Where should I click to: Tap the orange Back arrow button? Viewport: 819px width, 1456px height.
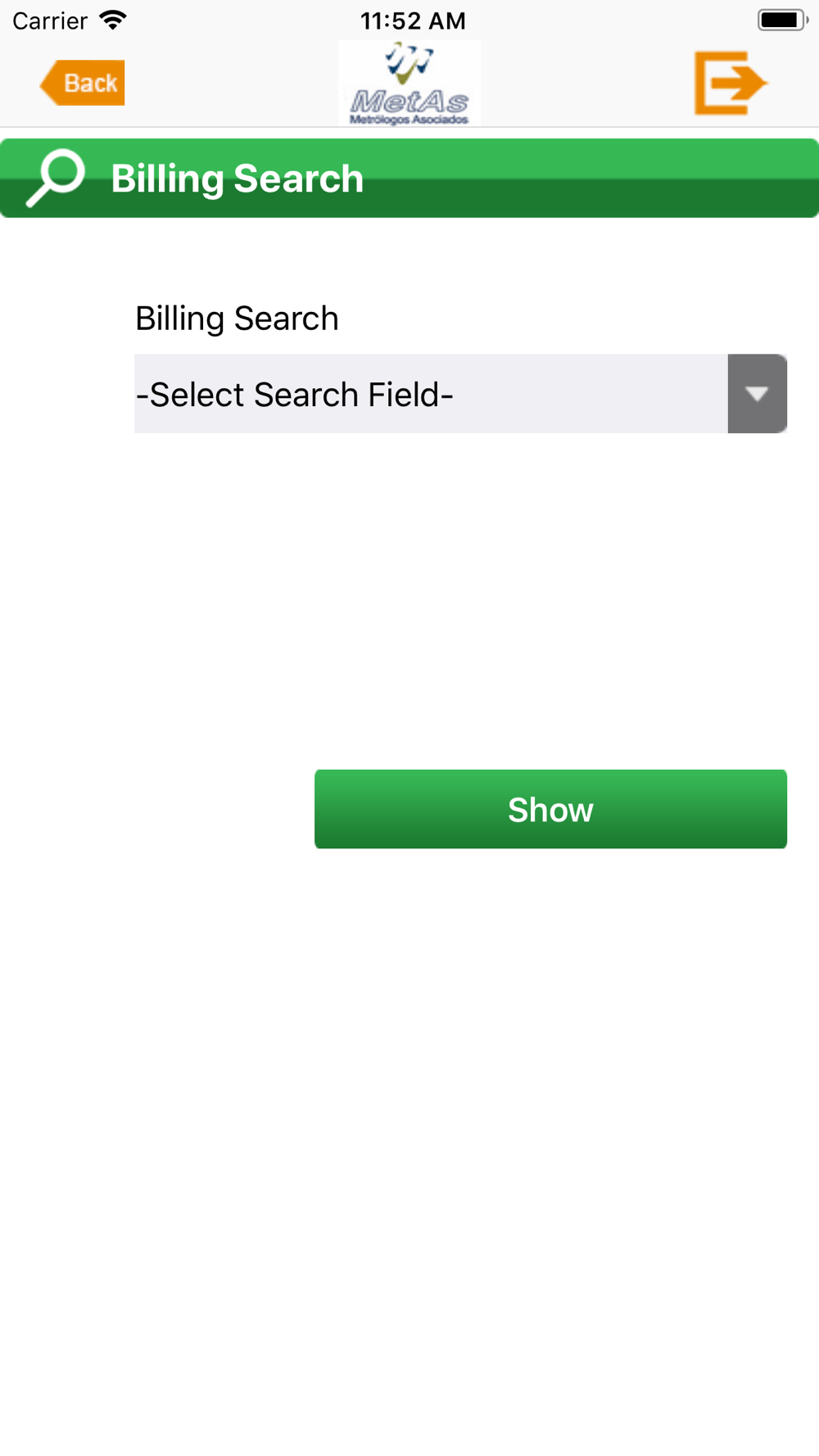click(82, 83)
